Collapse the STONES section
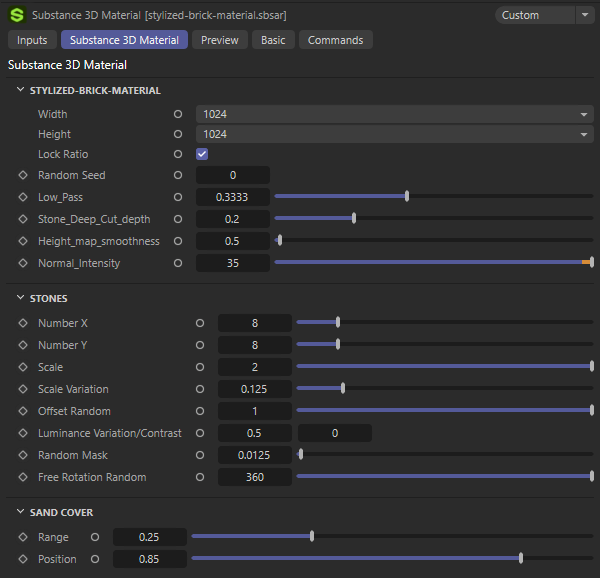Image resolution: width=600 pixels, height=578 pixels. (x=20, y=298)
